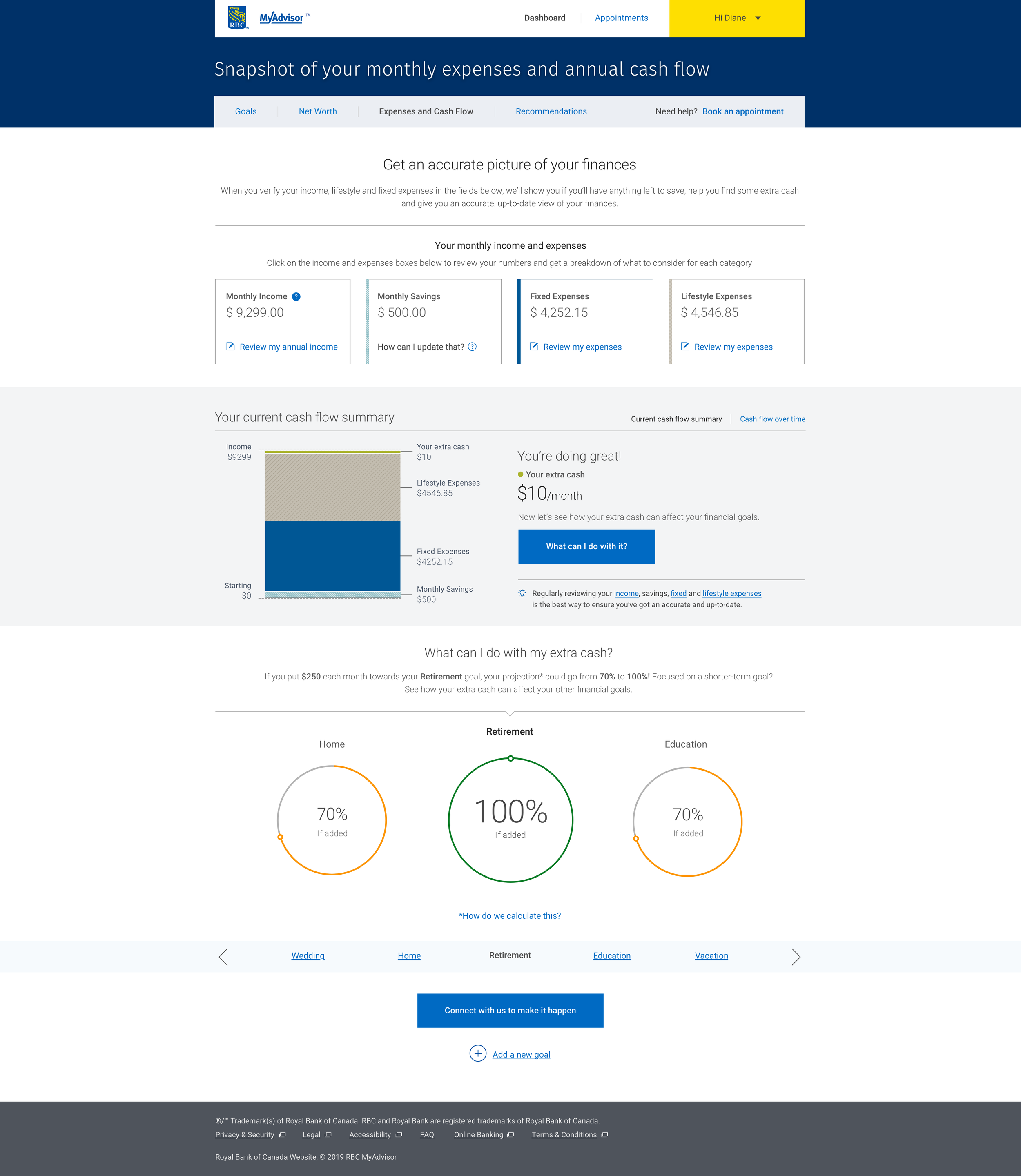1021x1176 pixels.
Task: Click the Monthly Income help question icon
Action: click(x=296, y=296)
